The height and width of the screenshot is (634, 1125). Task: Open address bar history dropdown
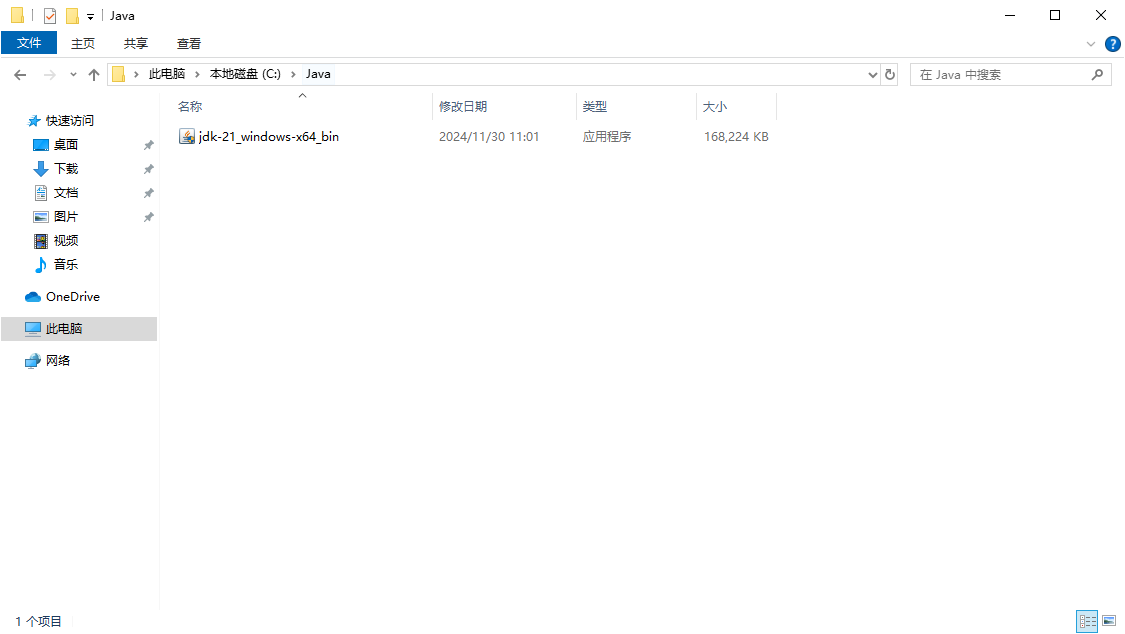click(872, 75)
